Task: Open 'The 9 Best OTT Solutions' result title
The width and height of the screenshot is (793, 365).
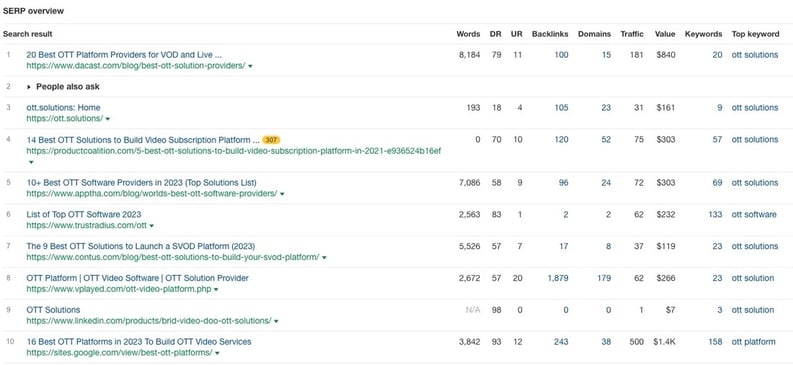Action: (141, 246)
